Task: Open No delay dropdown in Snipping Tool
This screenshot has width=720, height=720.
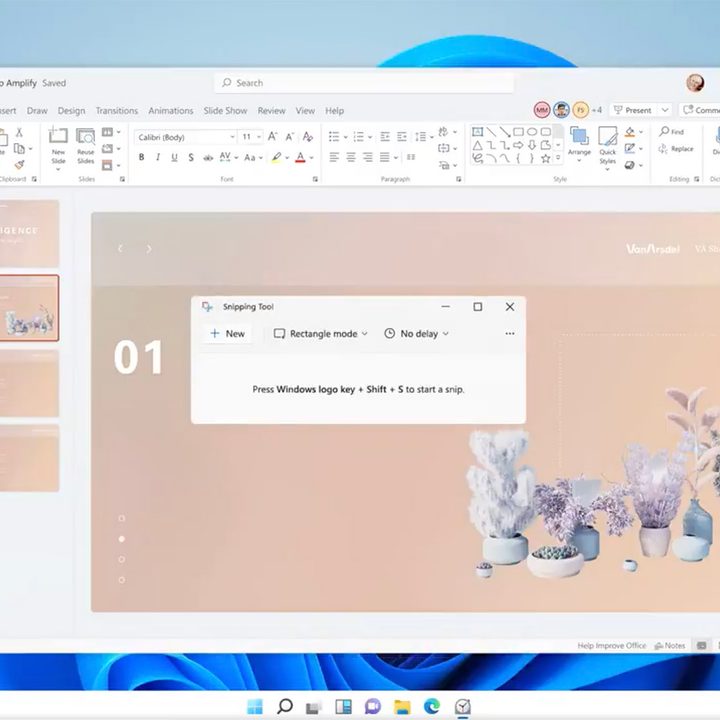Action: pos(416,334)
